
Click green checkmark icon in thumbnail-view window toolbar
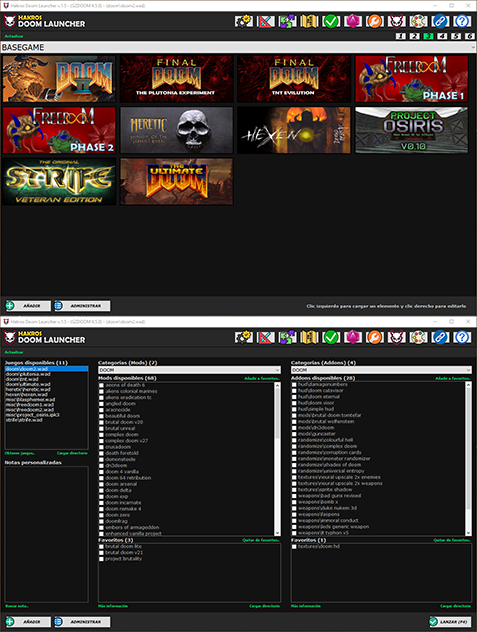pos(331,21)
